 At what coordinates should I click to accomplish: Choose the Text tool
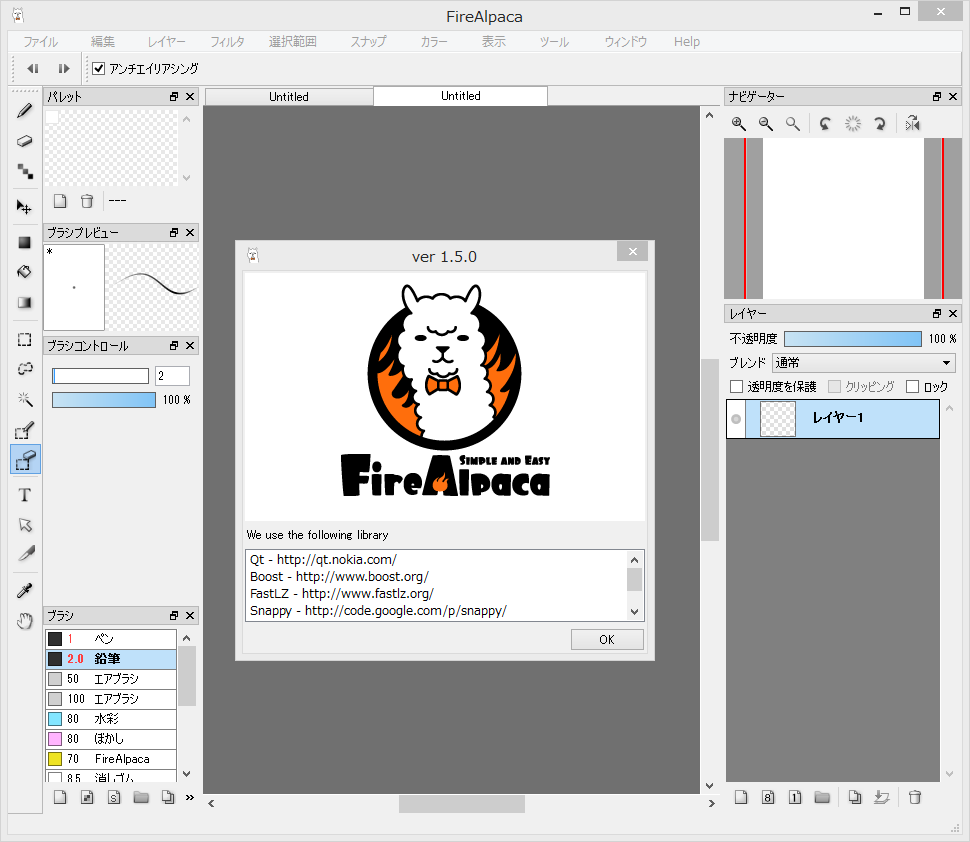[24, 494]
